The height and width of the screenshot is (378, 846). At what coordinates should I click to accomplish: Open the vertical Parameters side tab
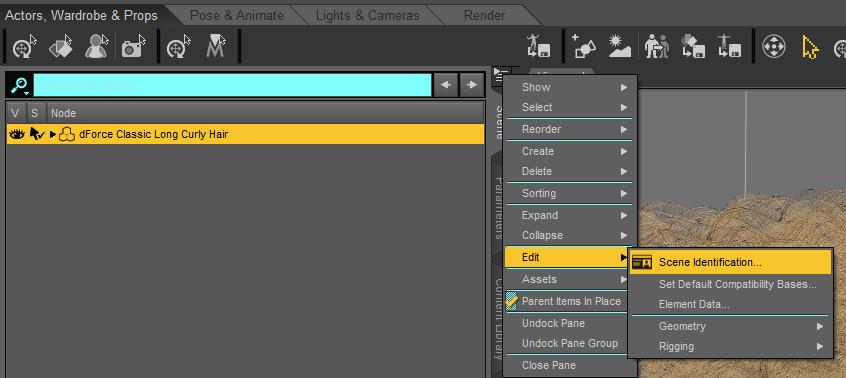[x=500, y=208]
